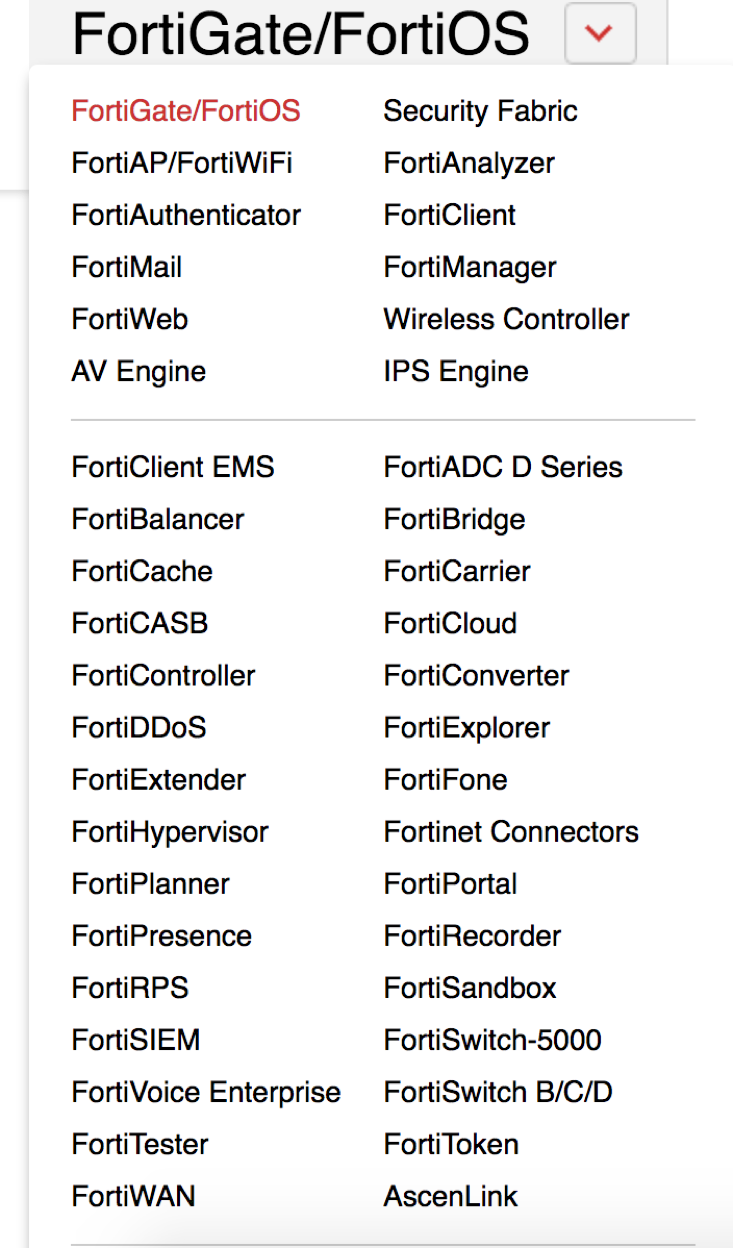Choose FortiToken from the list

coord(451,1144)
